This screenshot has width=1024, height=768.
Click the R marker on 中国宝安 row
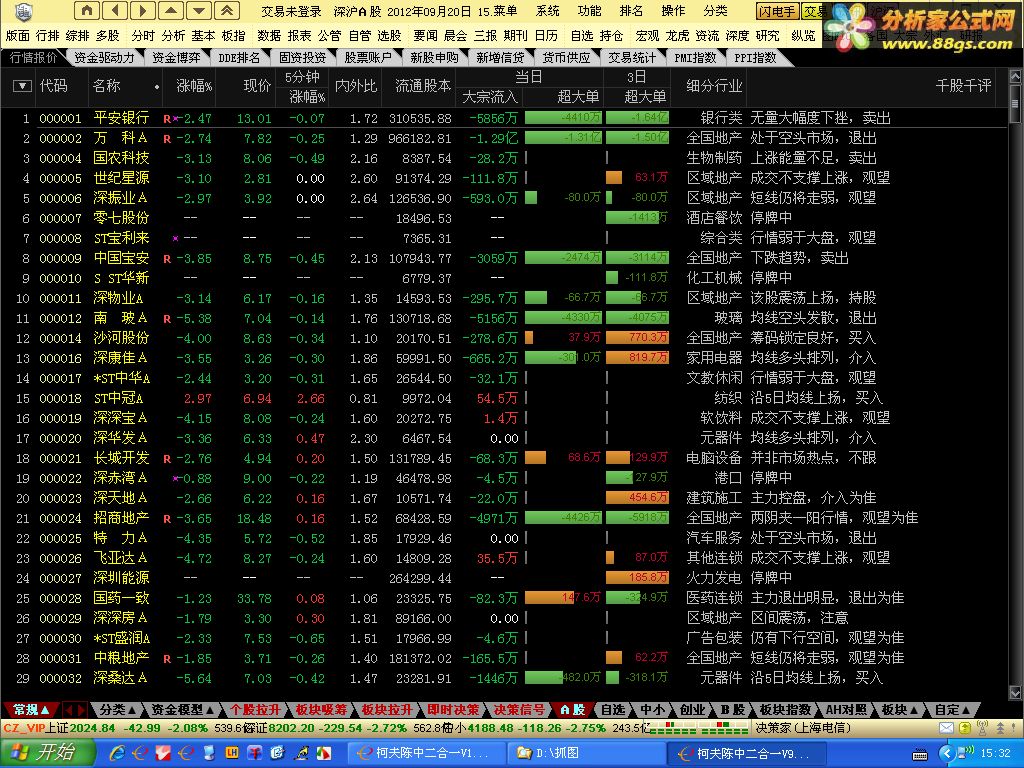167,259
